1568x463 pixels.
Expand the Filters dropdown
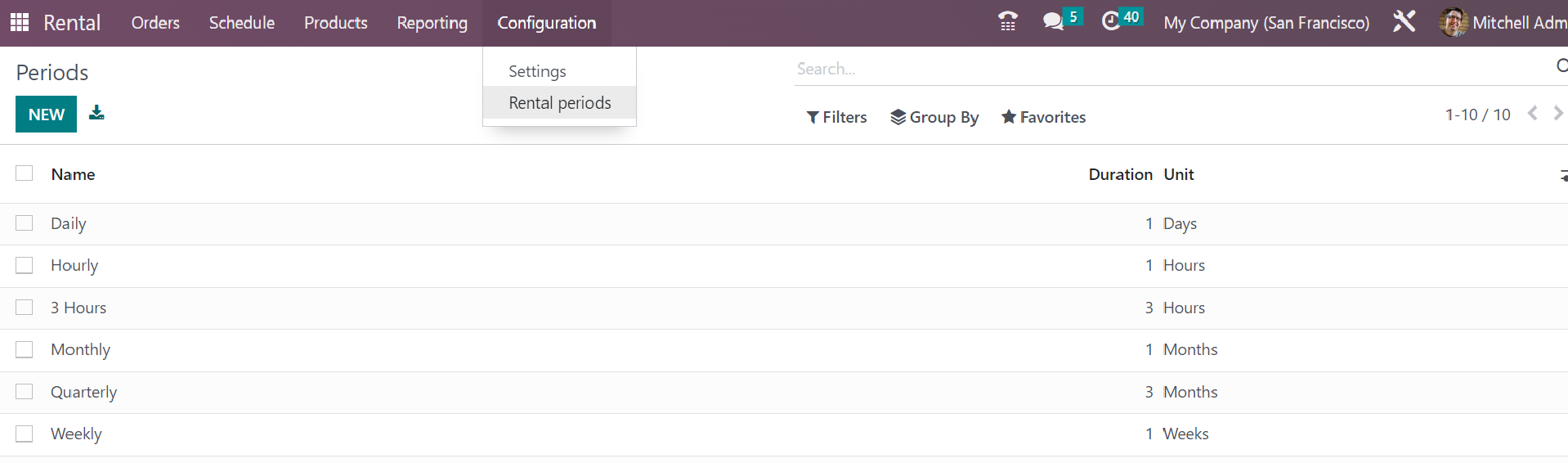point(836,117)
